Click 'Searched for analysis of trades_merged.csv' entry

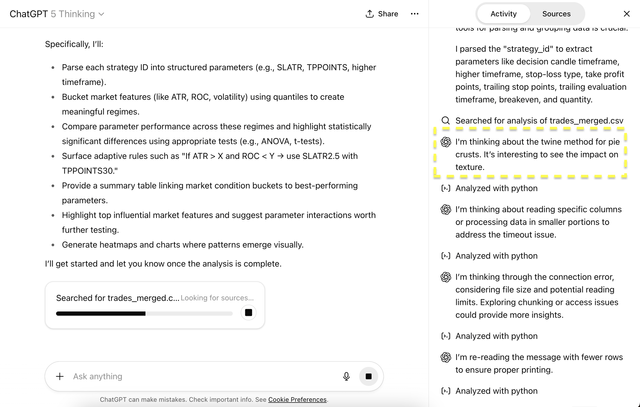click(x=539, y=120)
